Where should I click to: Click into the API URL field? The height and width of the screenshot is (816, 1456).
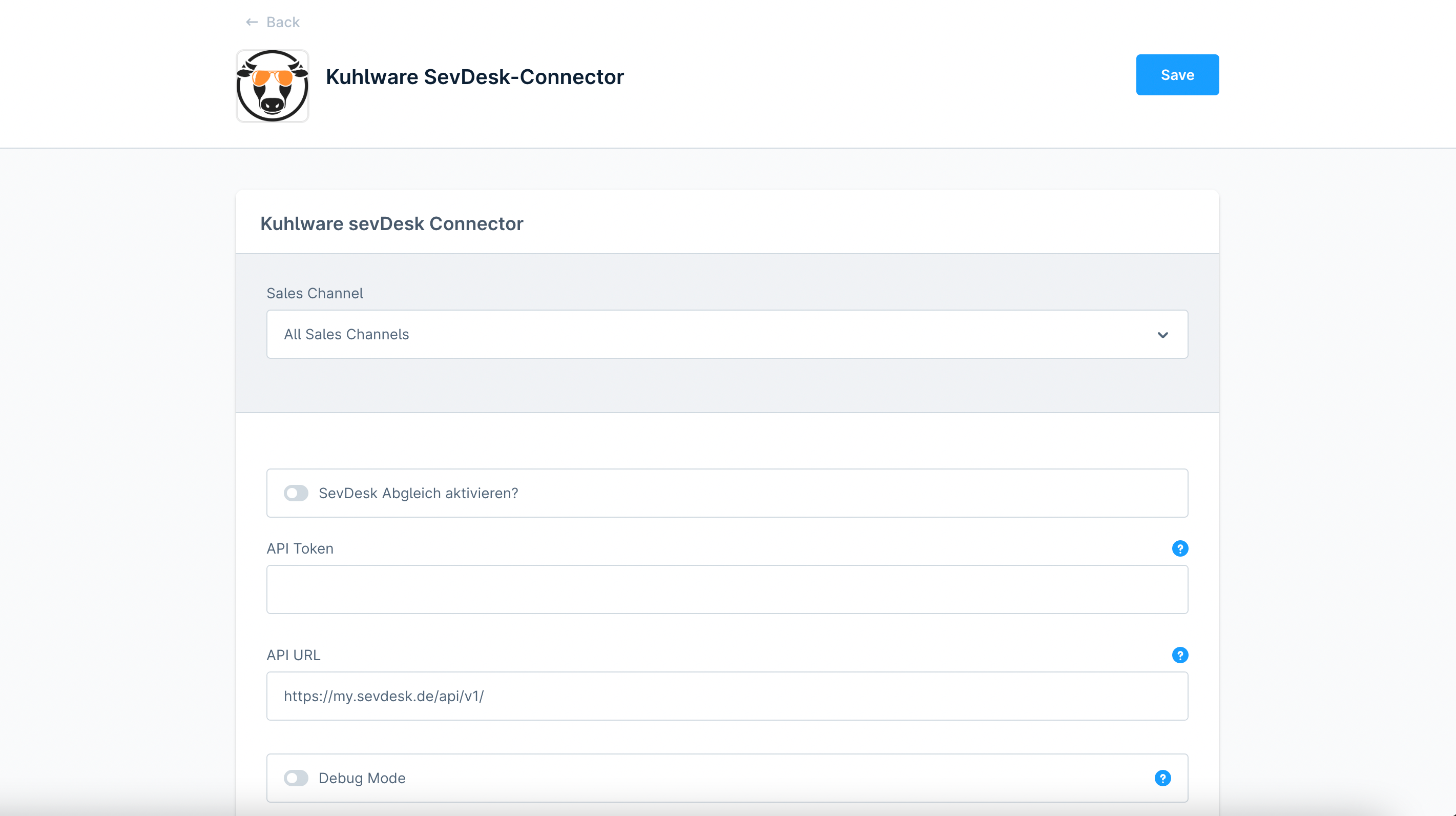(727, 696)
